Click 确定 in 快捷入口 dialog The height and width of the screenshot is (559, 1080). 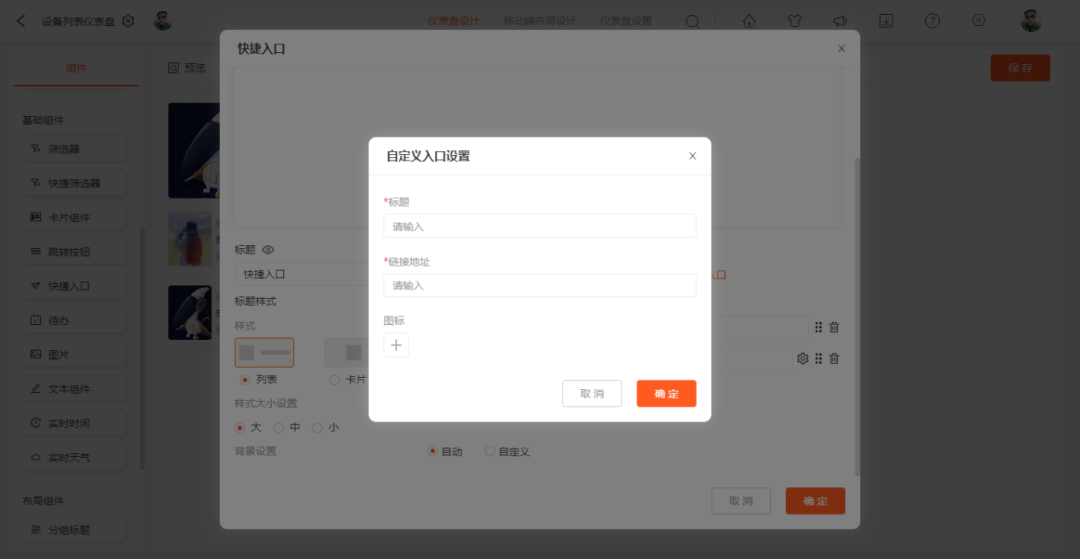816,500
